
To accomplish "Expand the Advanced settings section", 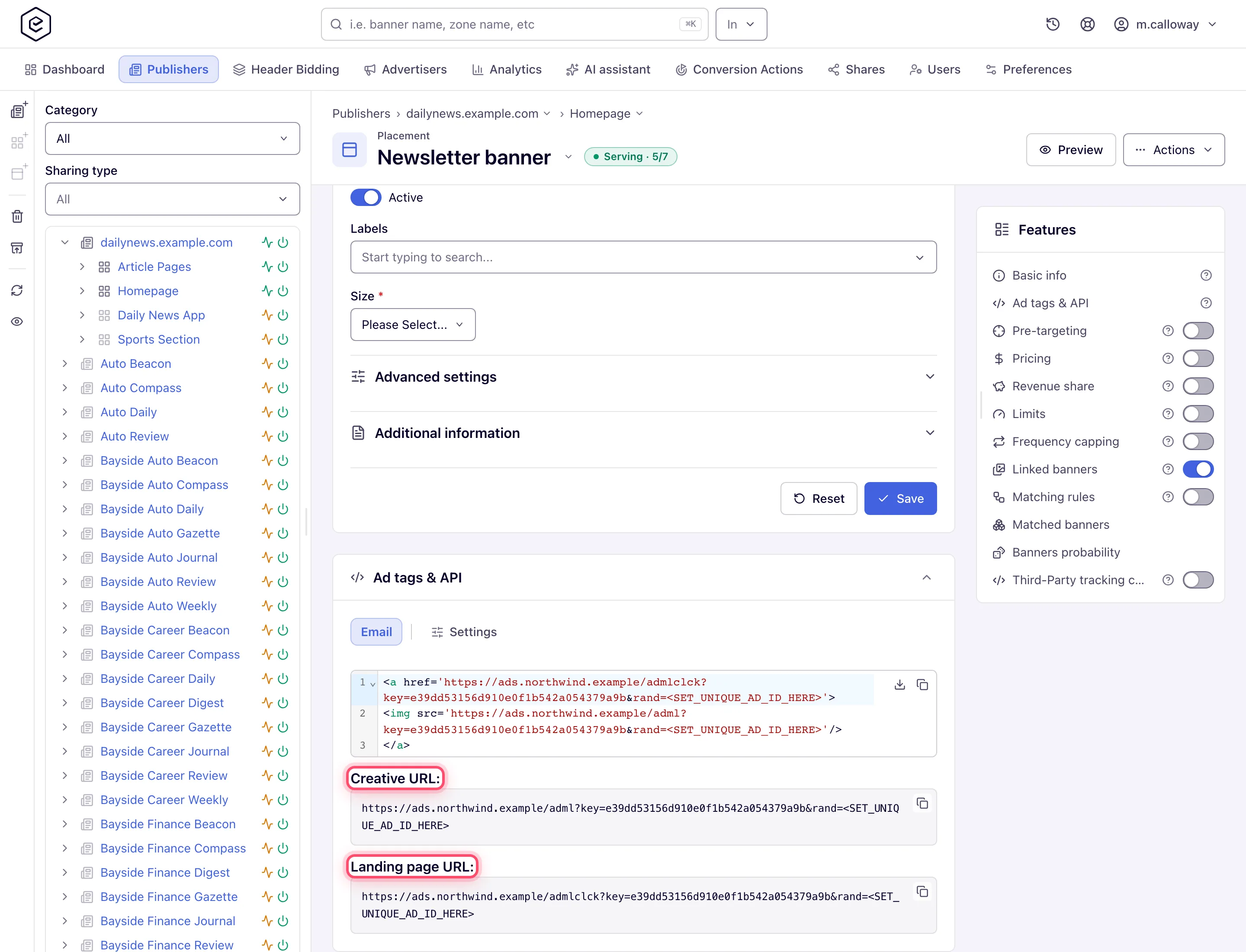I will click(x=643, y=377).
